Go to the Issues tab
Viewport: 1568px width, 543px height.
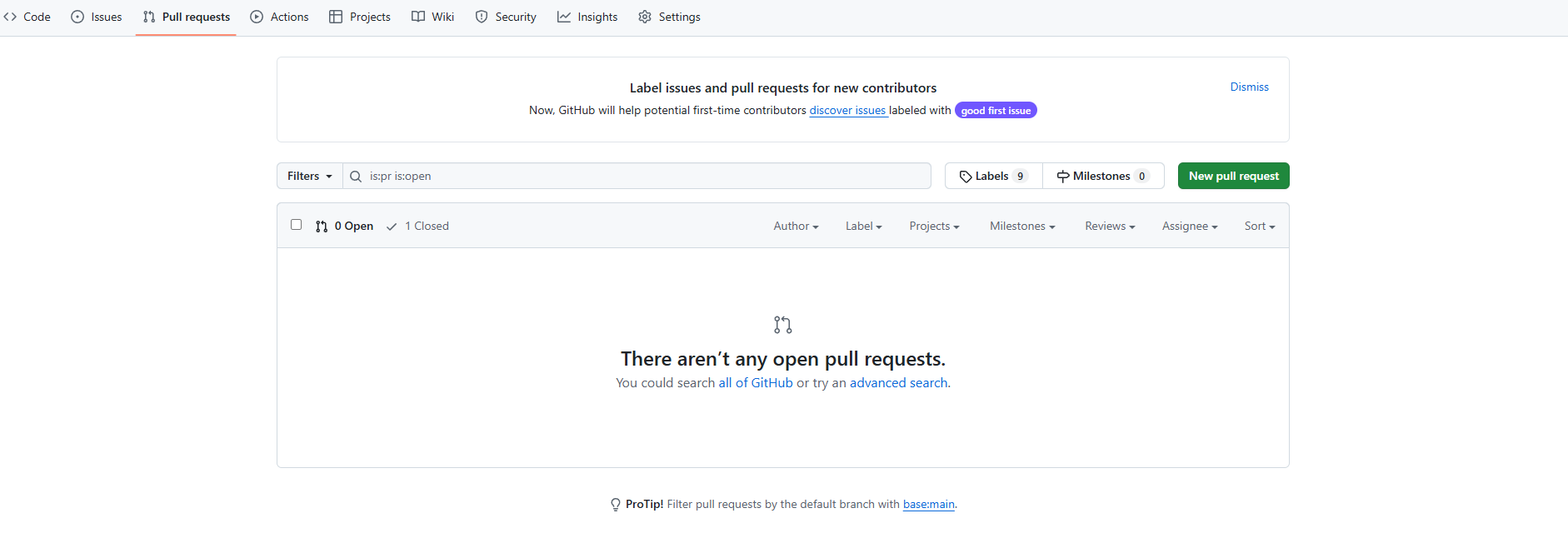tap(97, 17)
